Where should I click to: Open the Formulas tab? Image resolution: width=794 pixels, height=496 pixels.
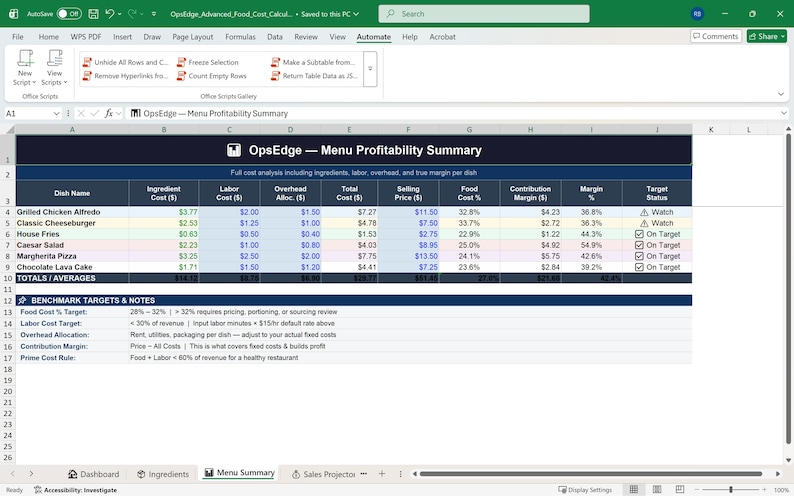click(x=240, y=36)
